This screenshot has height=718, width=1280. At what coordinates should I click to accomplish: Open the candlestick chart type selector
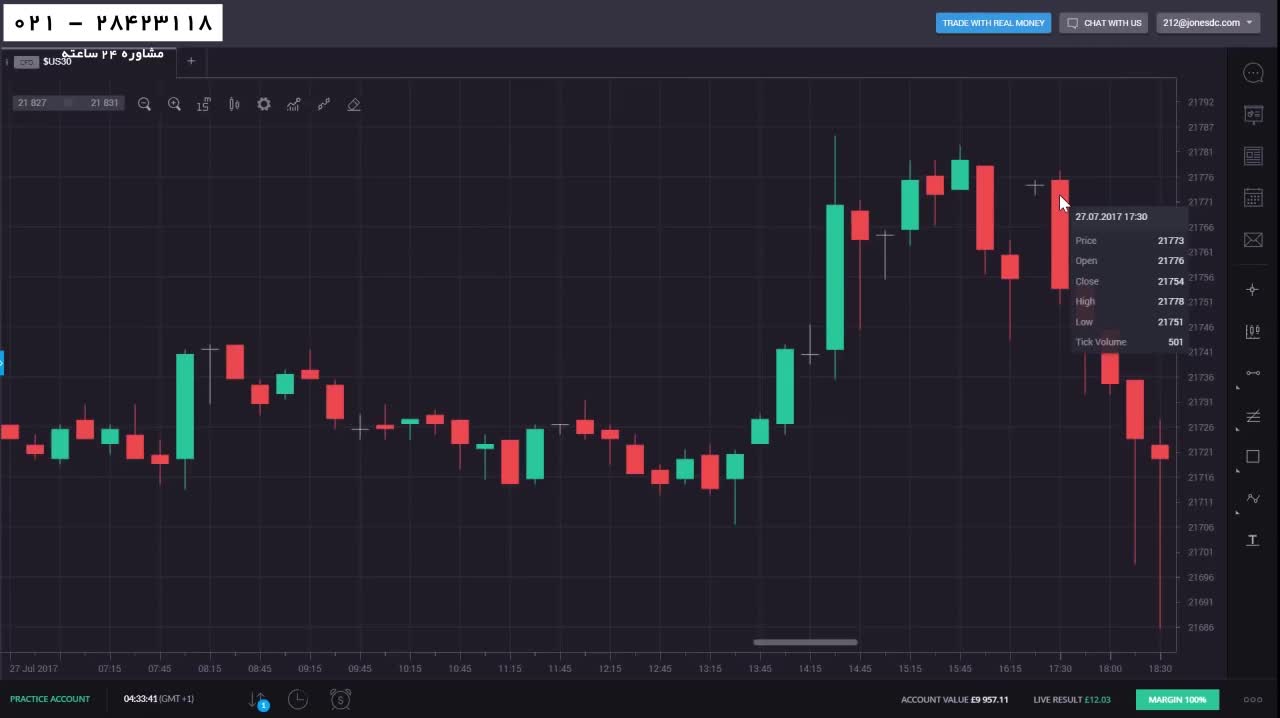click(234, 104)
